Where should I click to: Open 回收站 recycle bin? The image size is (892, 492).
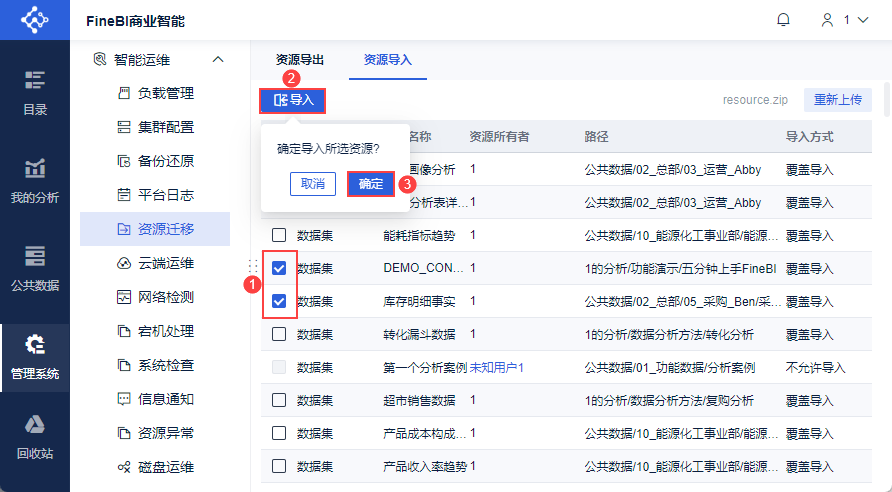(35, 436)
